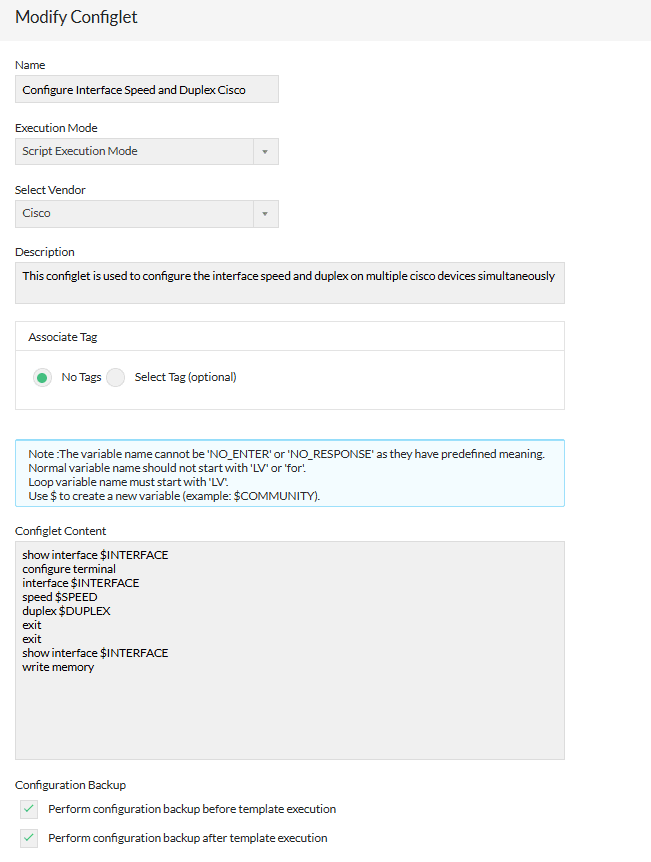Edit the confliglet name text

click(x=146, y=89)
